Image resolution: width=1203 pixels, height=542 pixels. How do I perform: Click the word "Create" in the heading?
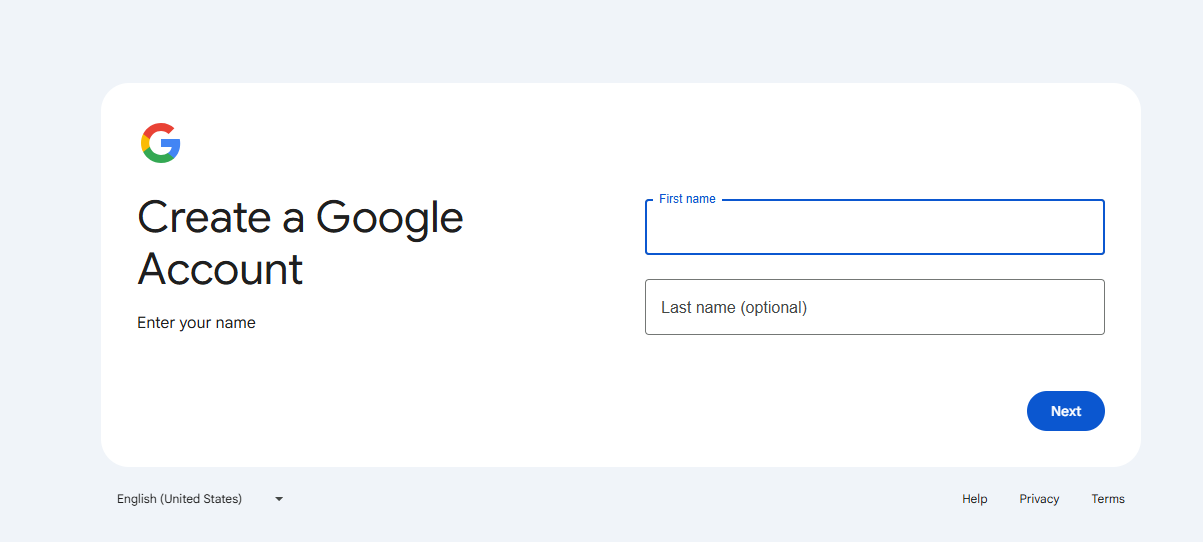click(x=204, y=218)
